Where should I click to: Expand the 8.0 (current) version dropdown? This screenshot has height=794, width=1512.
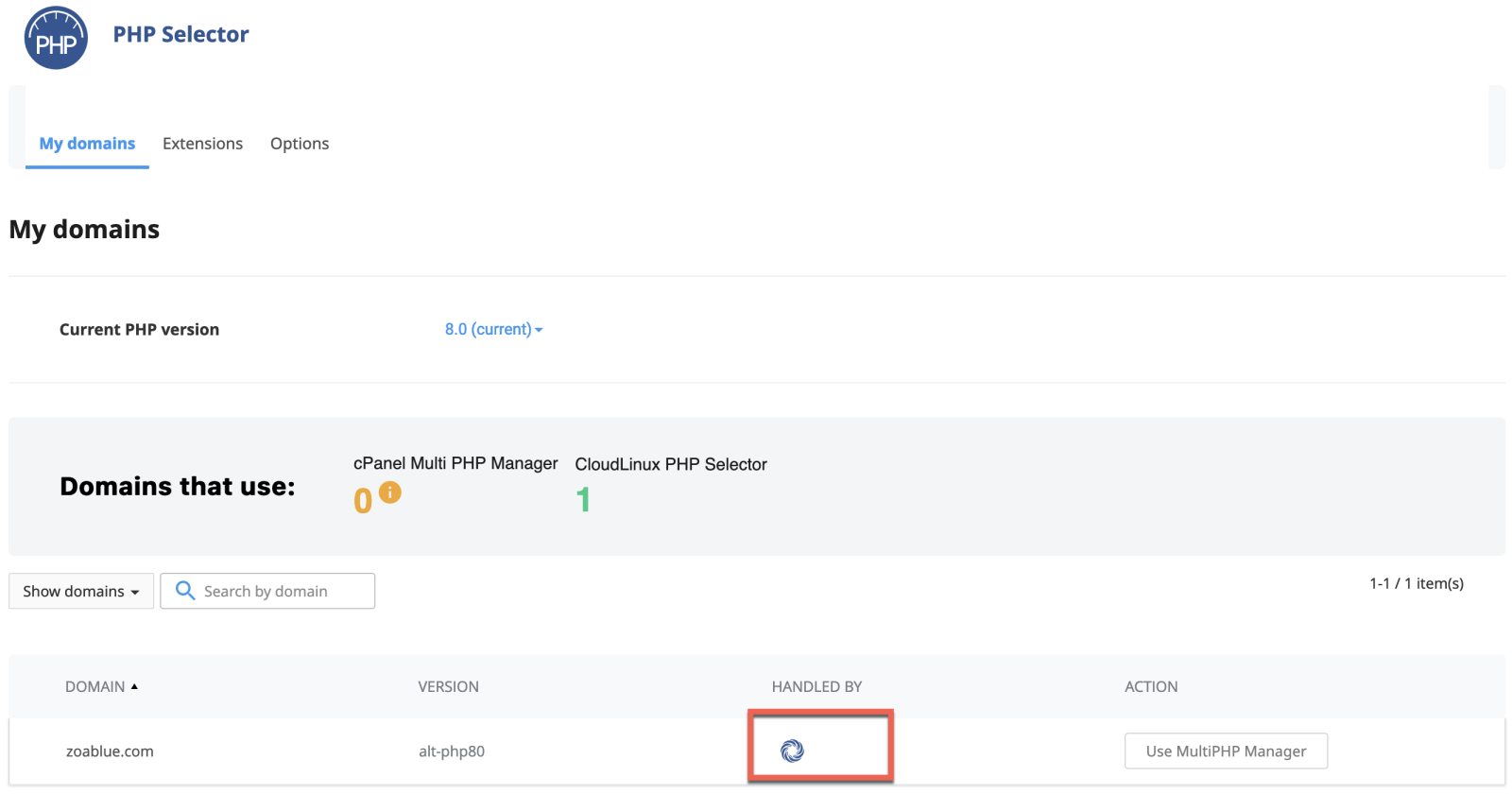493,329
